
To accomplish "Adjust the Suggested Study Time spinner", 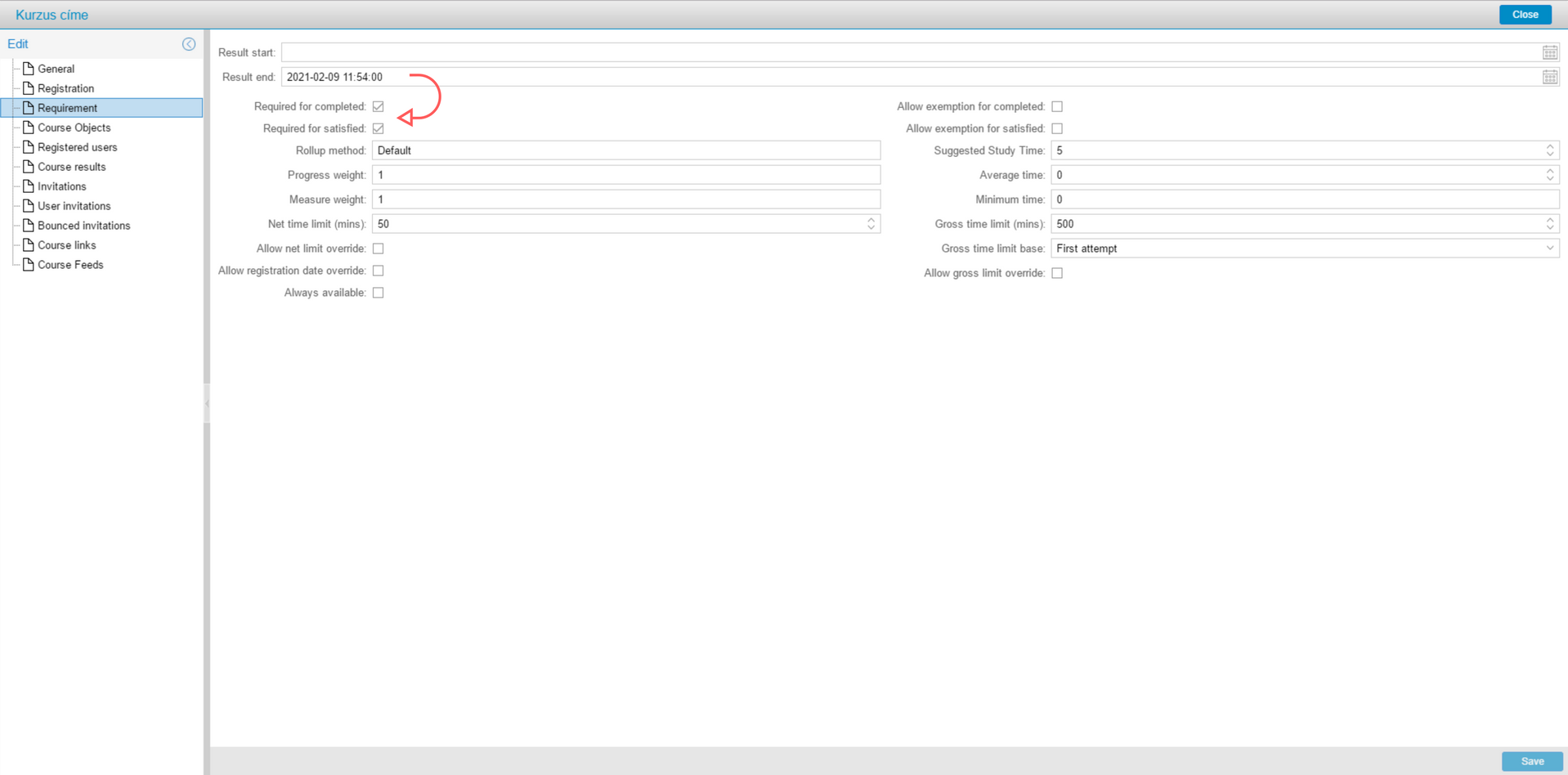I will pos(1549,150).
